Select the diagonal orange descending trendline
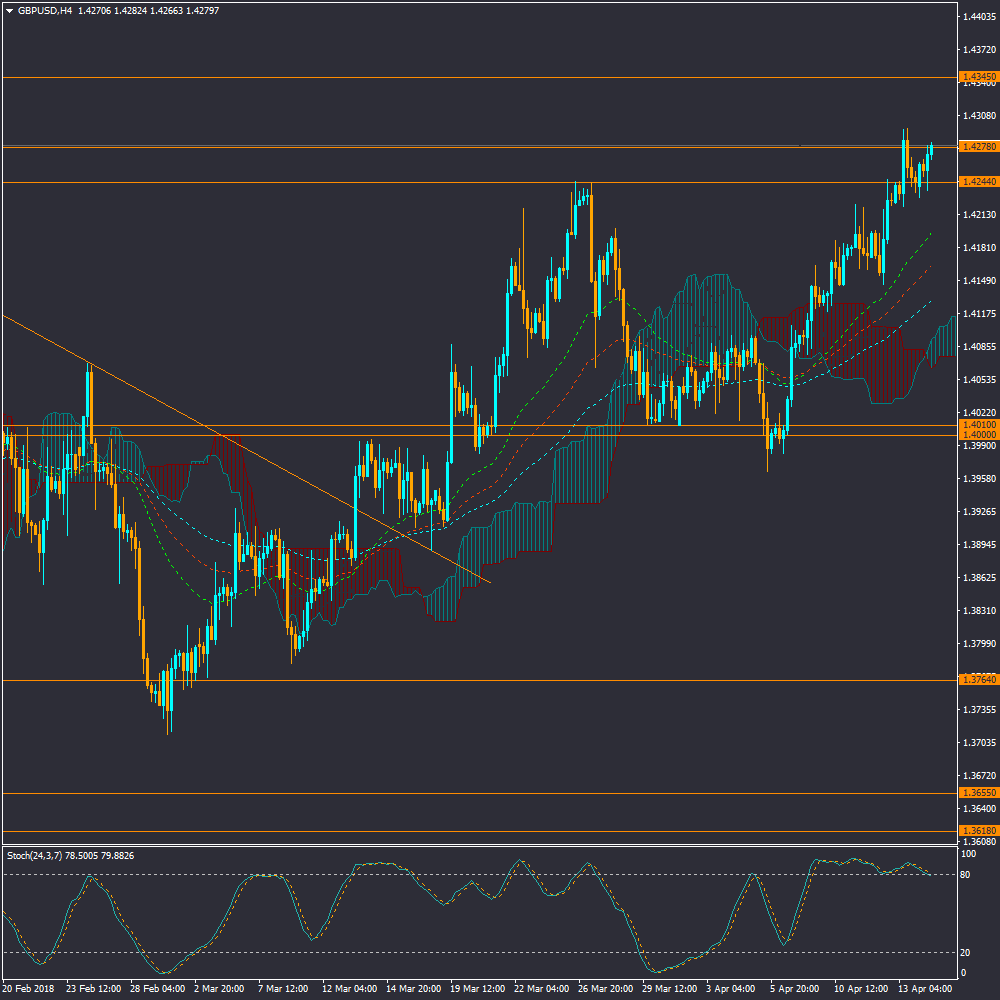1000x1000 pixels. (x=250, y=452)
